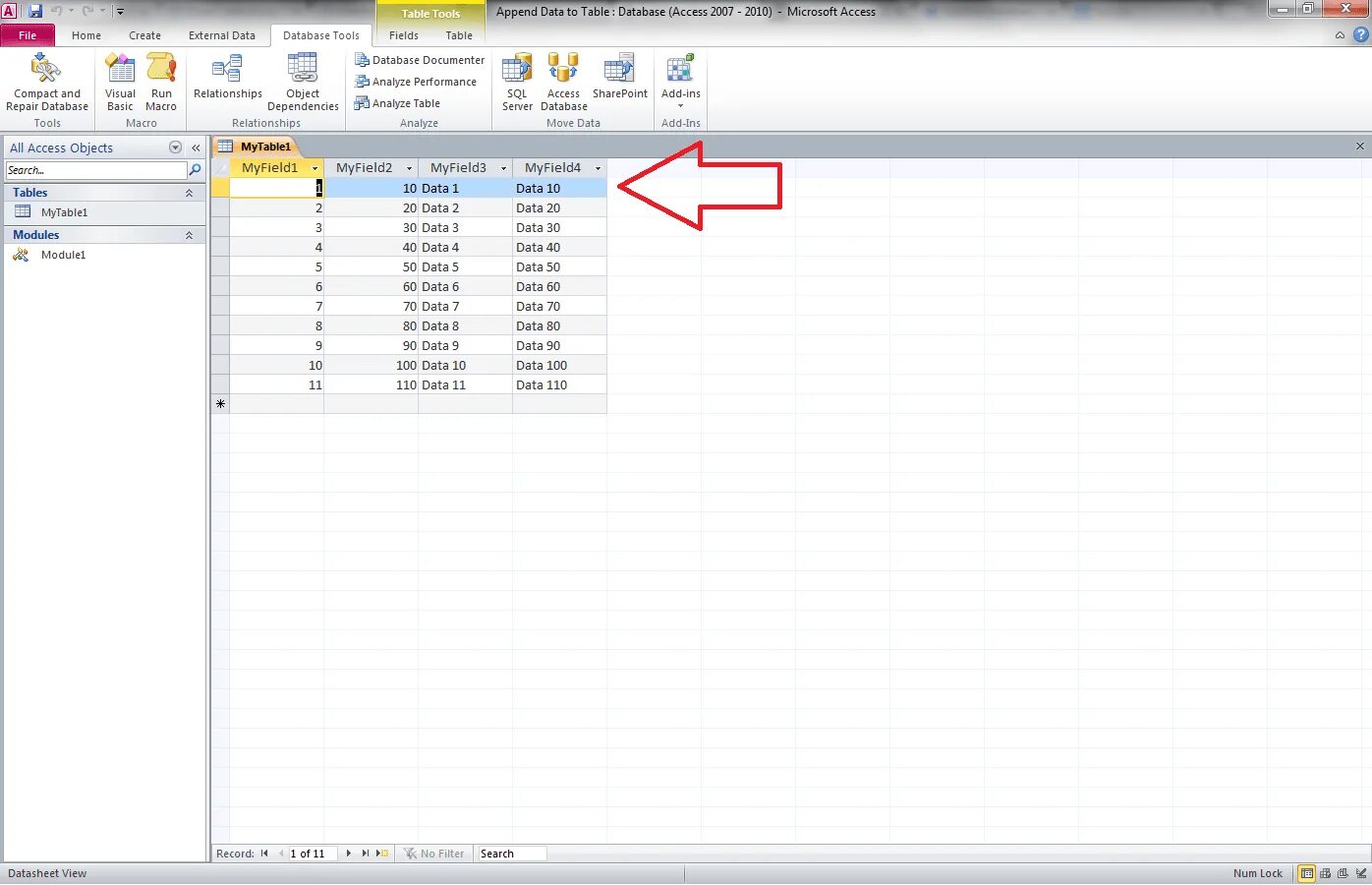1372x885 pixels.
Task: Switch to the Create ribbon tab
Action: coord(144,35)
